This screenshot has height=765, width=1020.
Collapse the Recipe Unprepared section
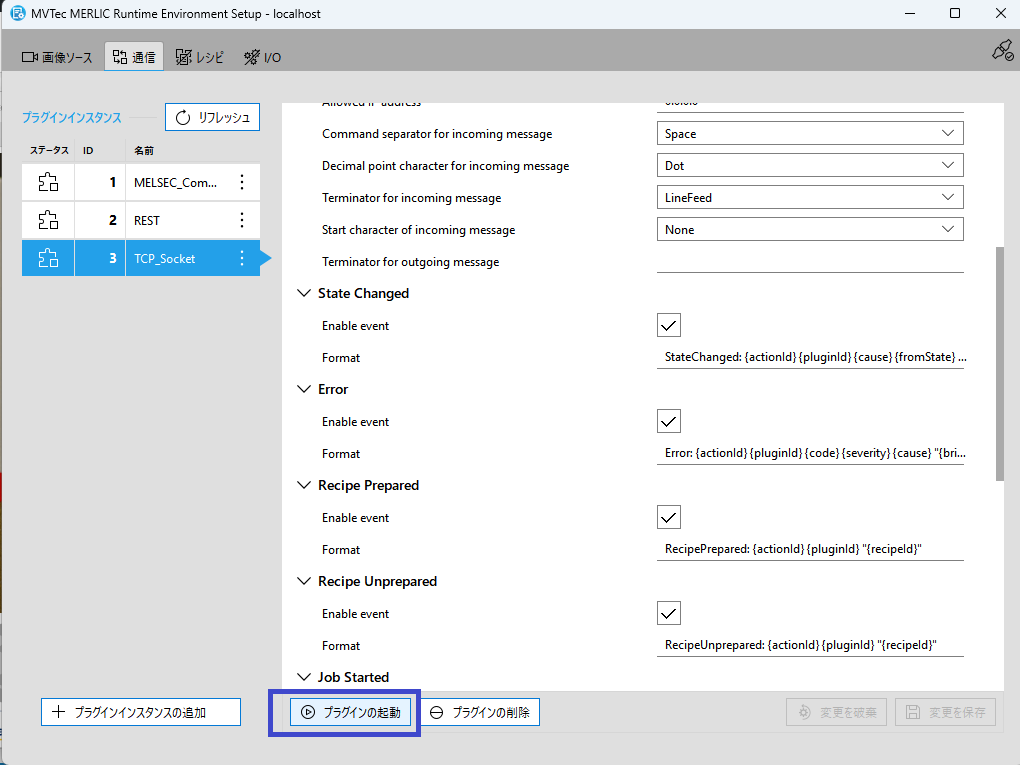(x=304, y=581)
